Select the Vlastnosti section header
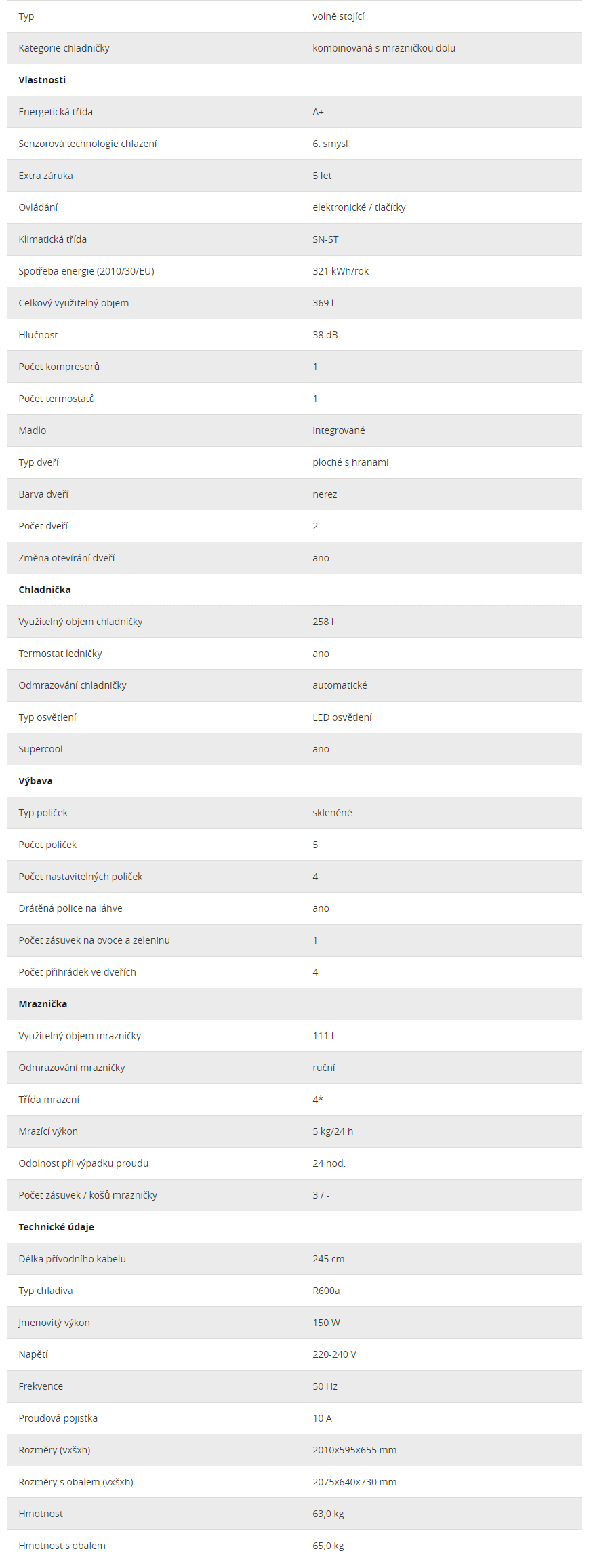Screen dimensions: 591x1568 pyautogui.click(x=42, y=80)
